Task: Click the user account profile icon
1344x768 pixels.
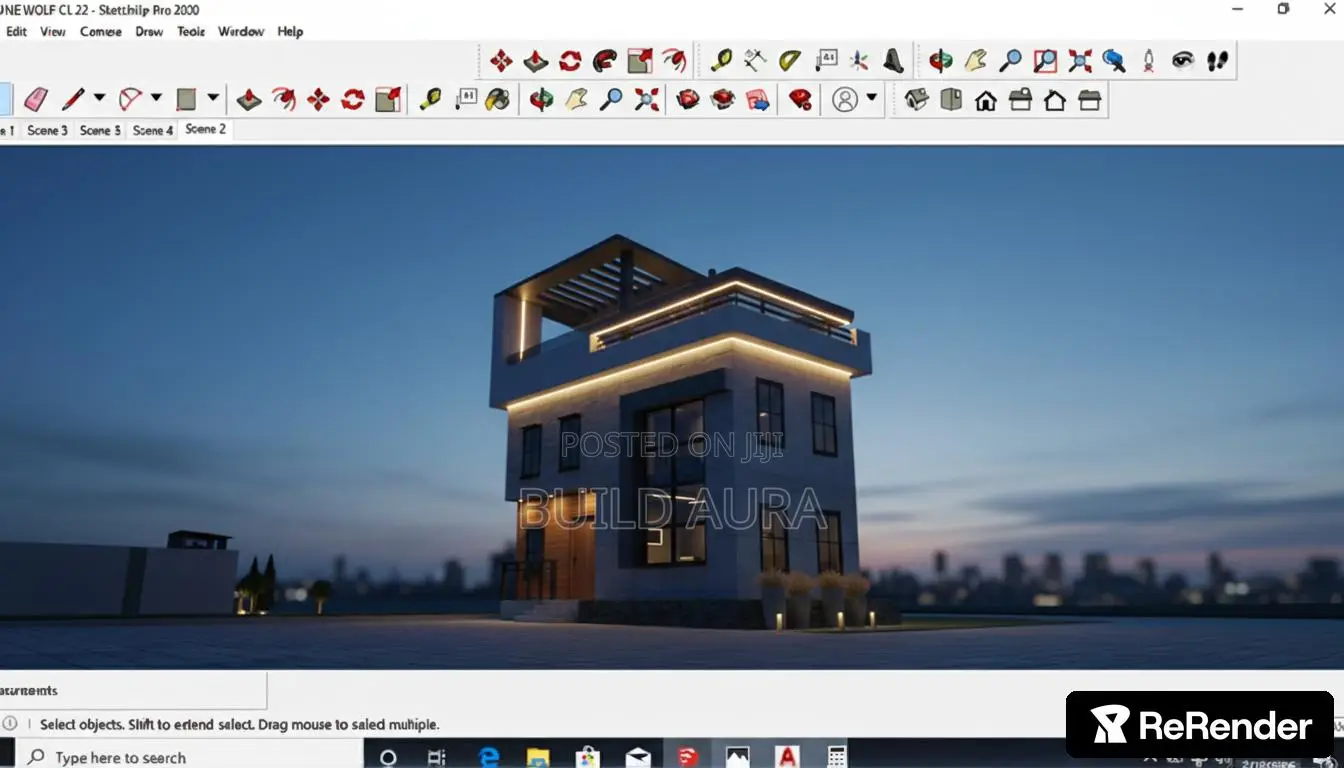Action: [845, 99]
